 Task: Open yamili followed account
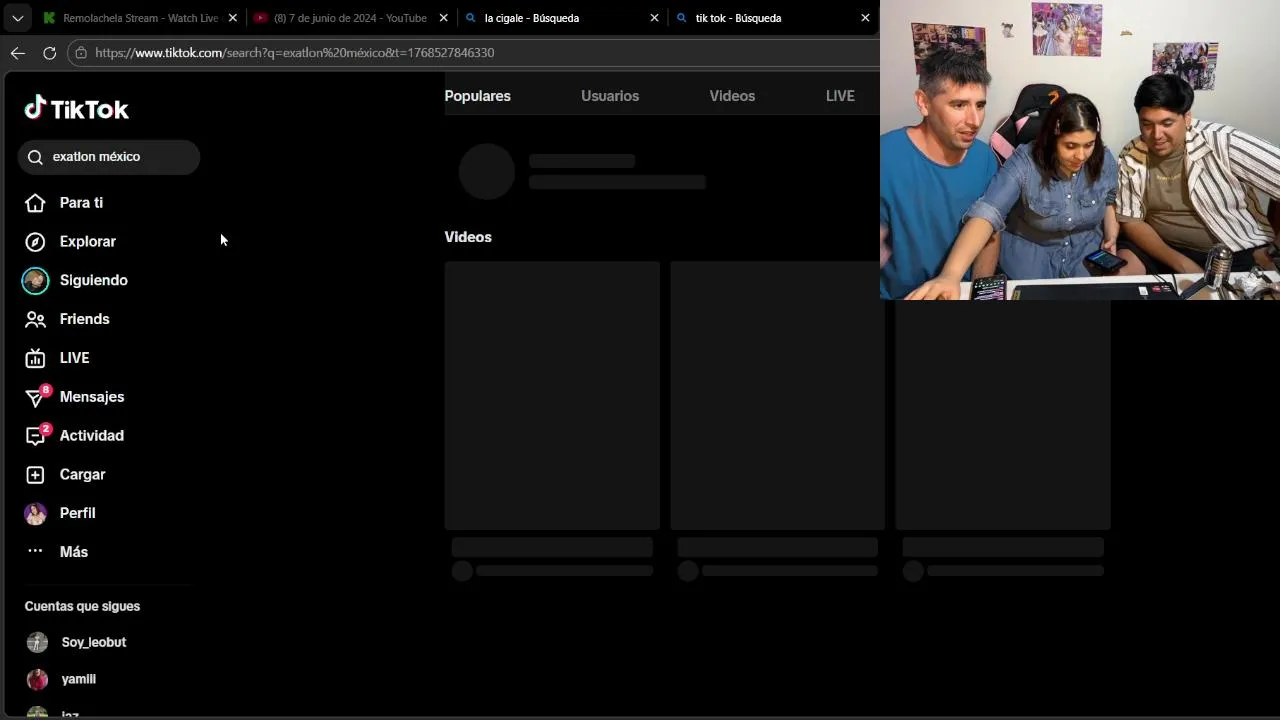coord(79,680)
